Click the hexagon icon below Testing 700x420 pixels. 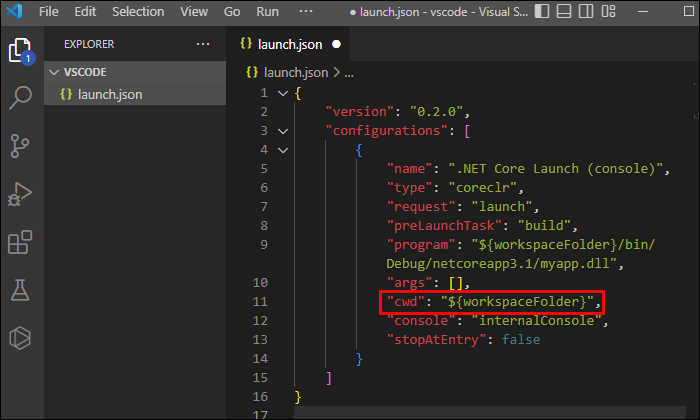click(20, 337)
